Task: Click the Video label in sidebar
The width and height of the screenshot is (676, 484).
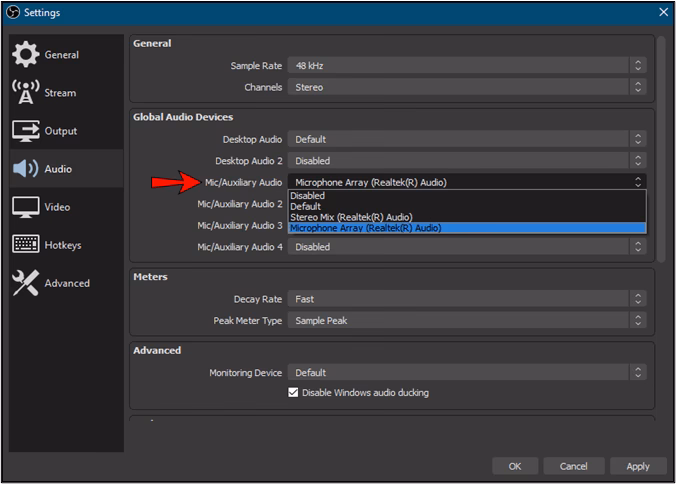Action: 57,207
